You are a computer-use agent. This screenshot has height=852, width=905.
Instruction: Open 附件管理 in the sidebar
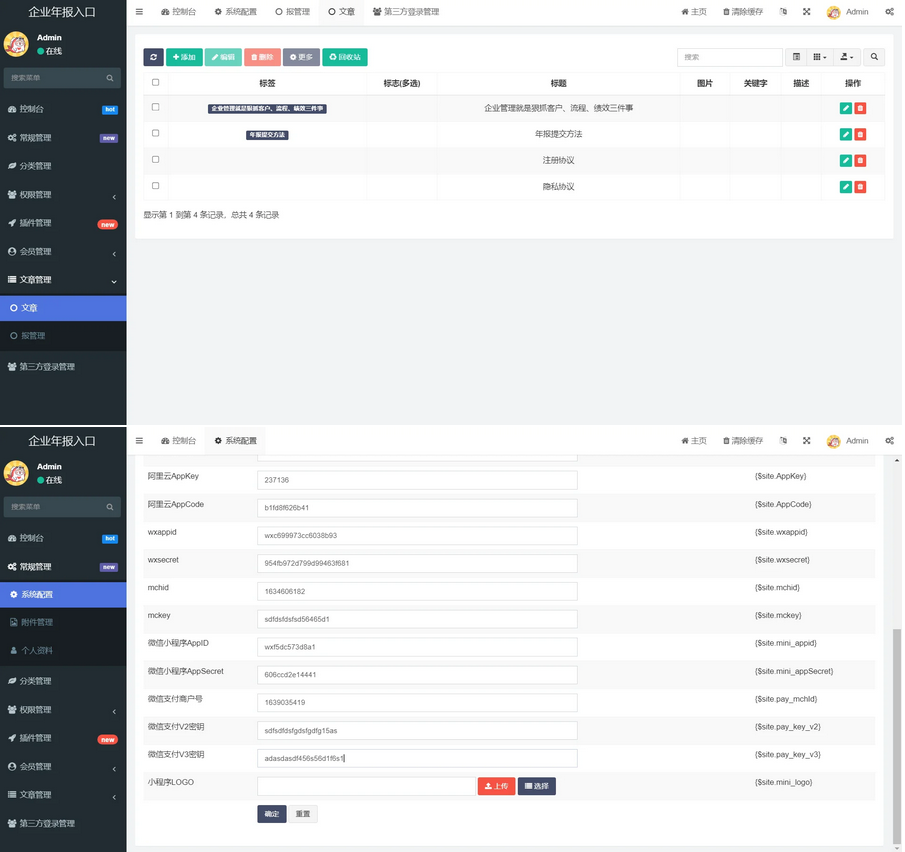(x=37, y=622)
